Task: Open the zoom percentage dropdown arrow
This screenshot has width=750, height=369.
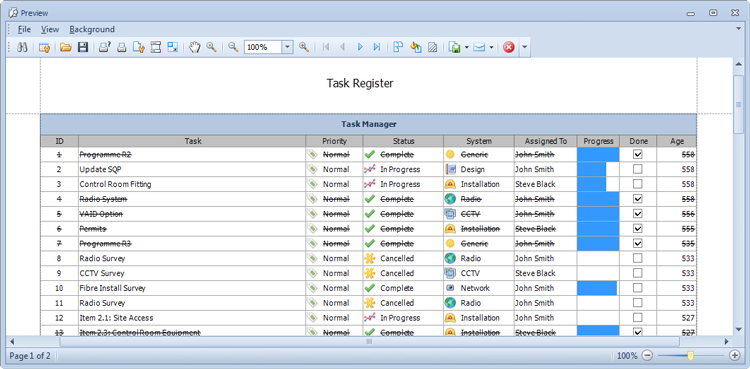Action: tap(287, 47)
